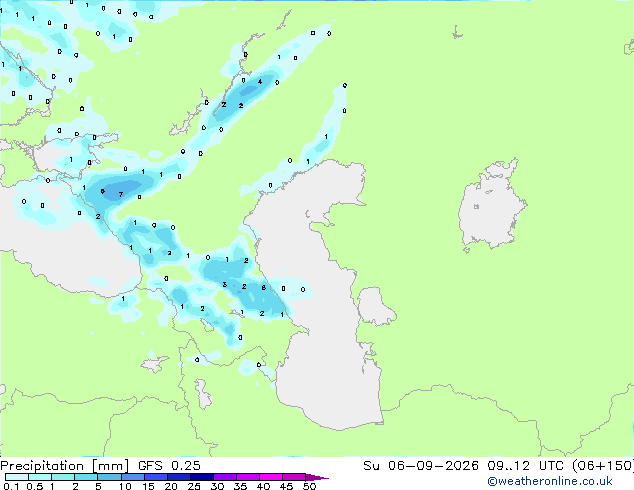
Task: Click the 'GFS 0.25' model label
Action: coord(169,466)
